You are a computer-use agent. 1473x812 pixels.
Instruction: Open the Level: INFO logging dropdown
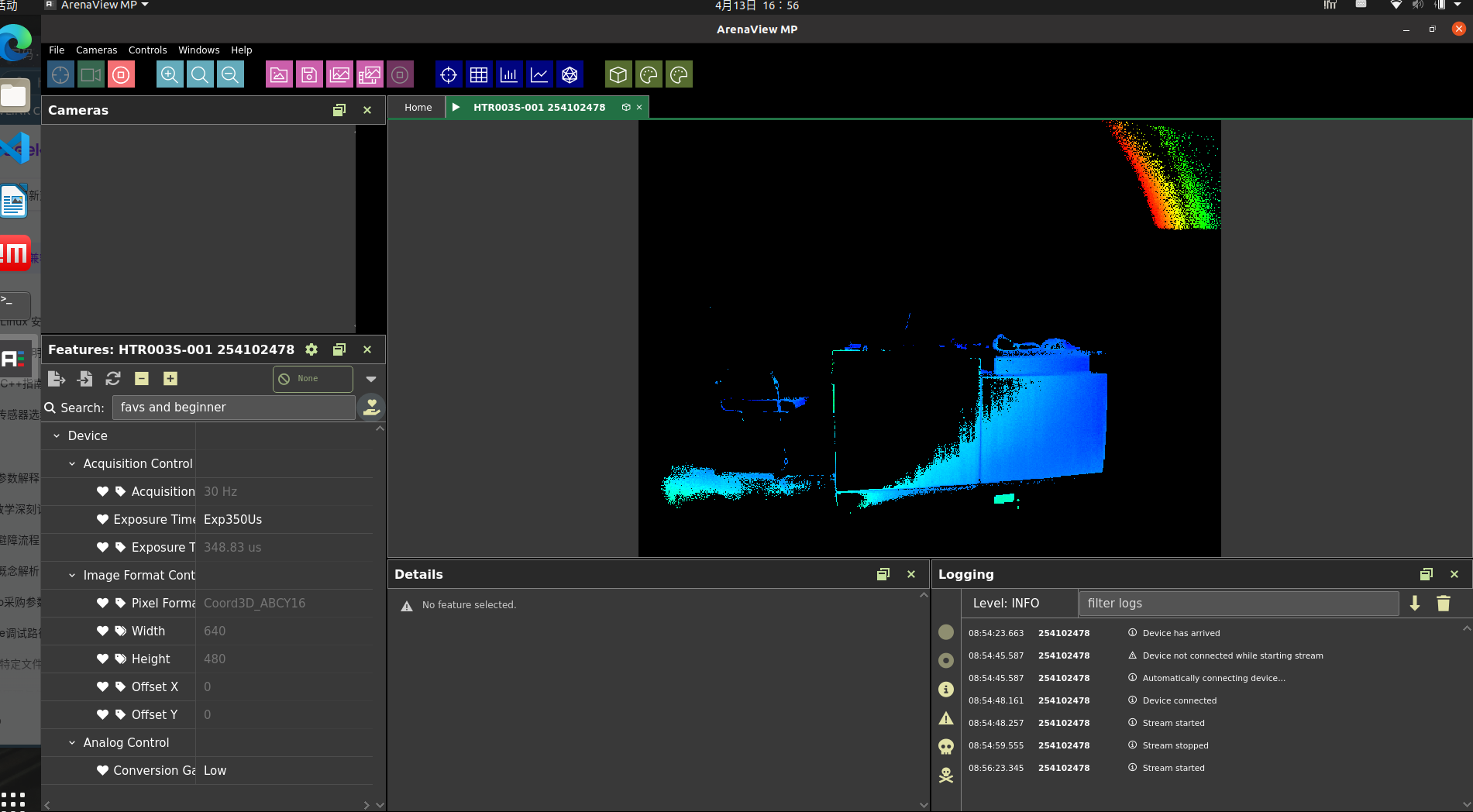[x=1019, y=603]
